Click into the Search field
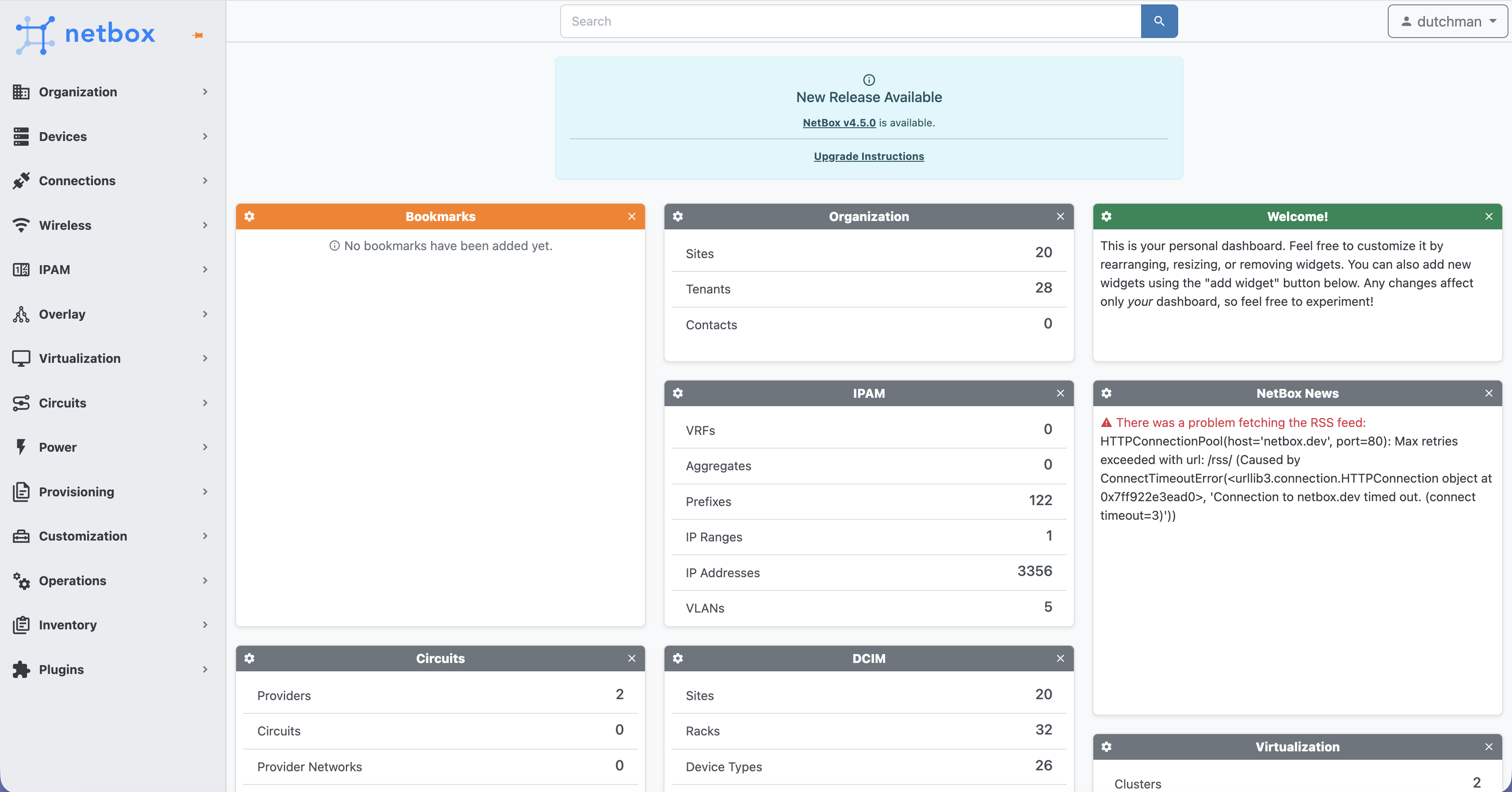Image resolution: width=1512 pixels, height=792 pixels. [851, 21]
